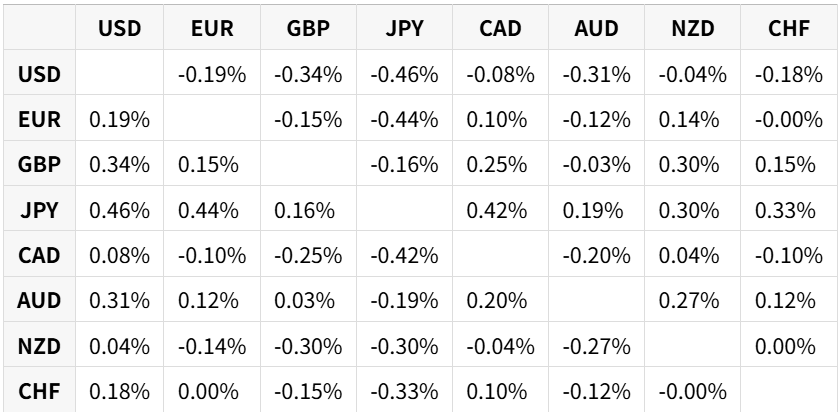Click the CAD row header
The height and width of the screenshot is (412, 838).
(39, 254)
